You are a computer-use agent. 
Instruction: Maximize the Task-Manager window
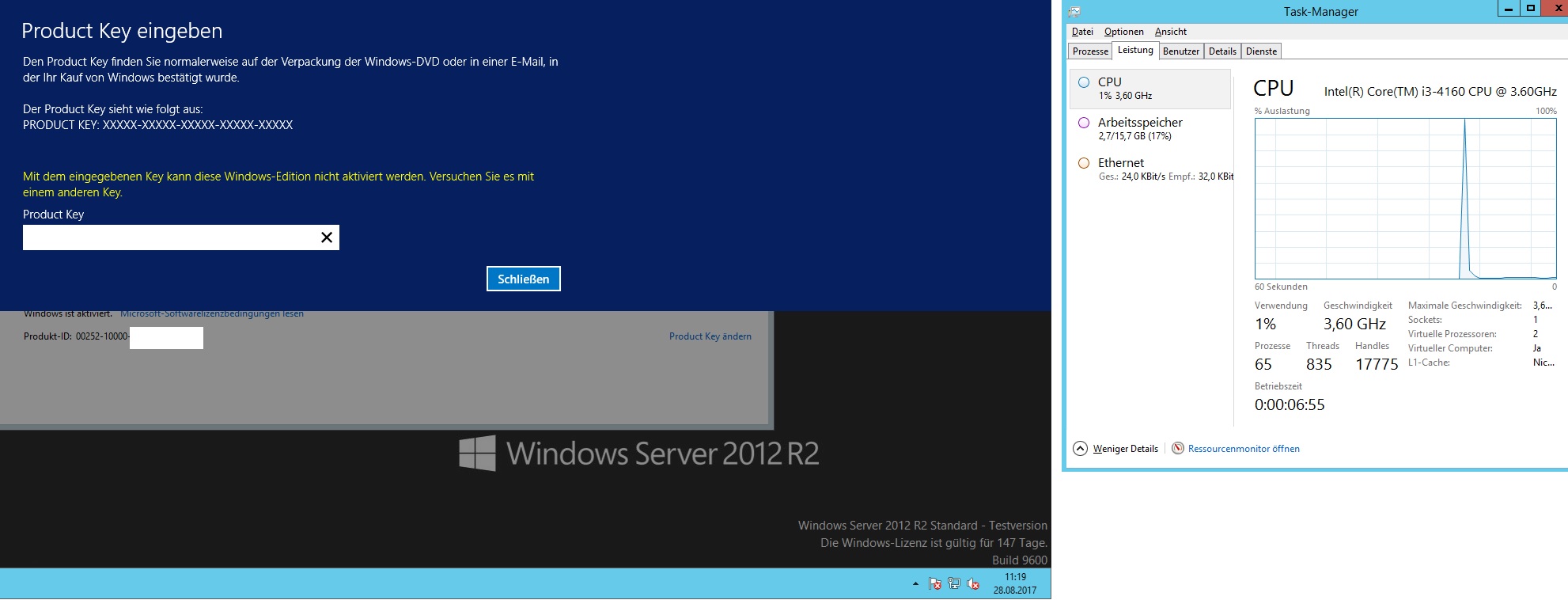click(x=1530, y=9)
